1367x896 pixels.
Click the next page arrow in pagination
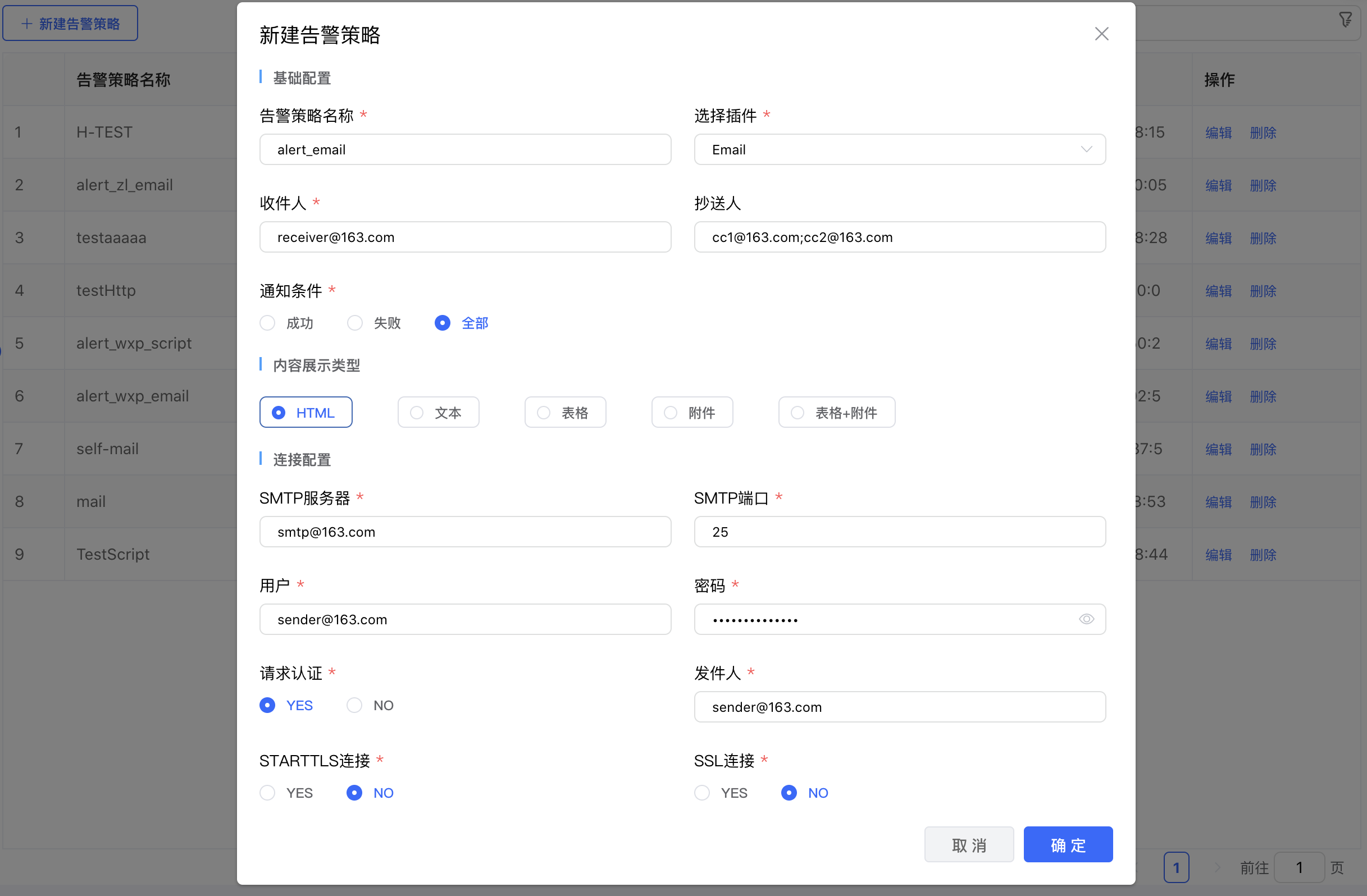[1219, 867]
